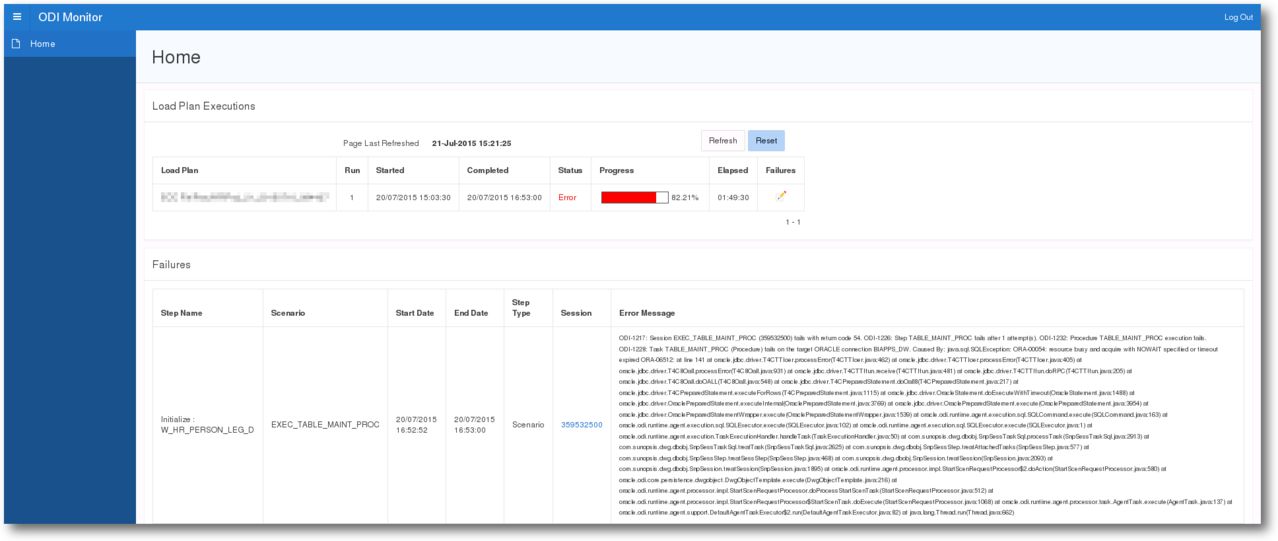Click the Elapsed column header
Image resolution: width=1278 pixels, height=541 pixels.
click(732, 170)
